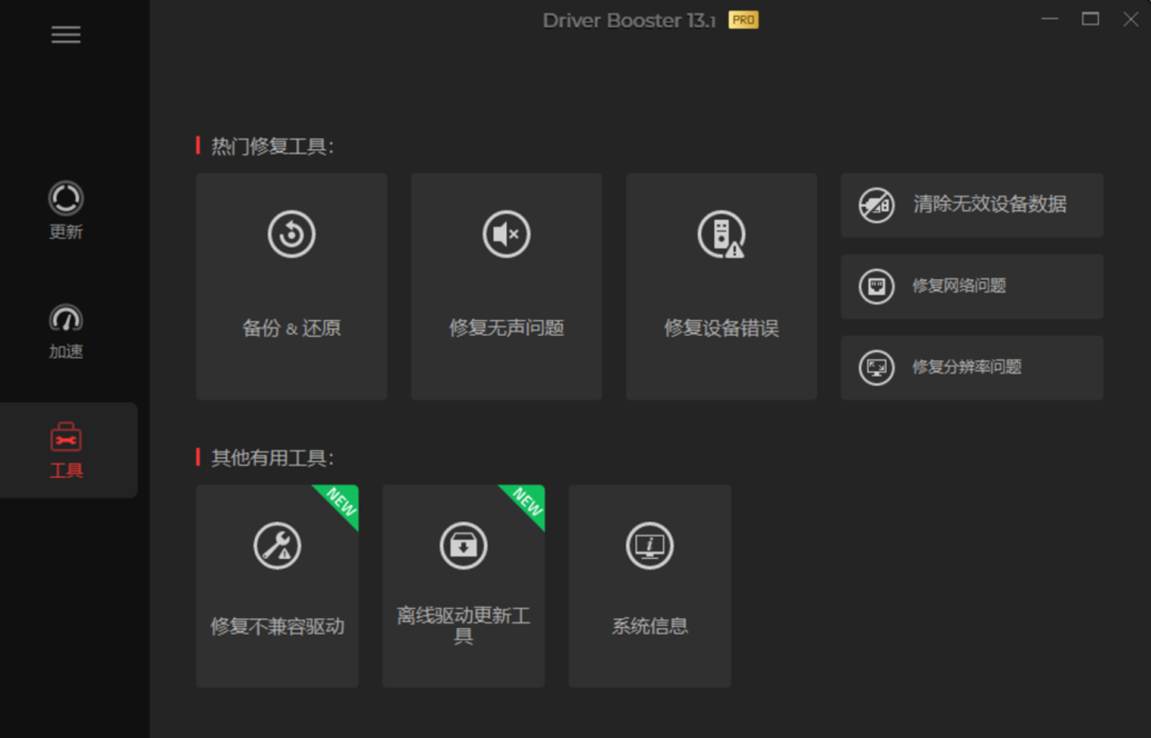
Task: Click the offline driver download box icon
Action: (463, 546)
